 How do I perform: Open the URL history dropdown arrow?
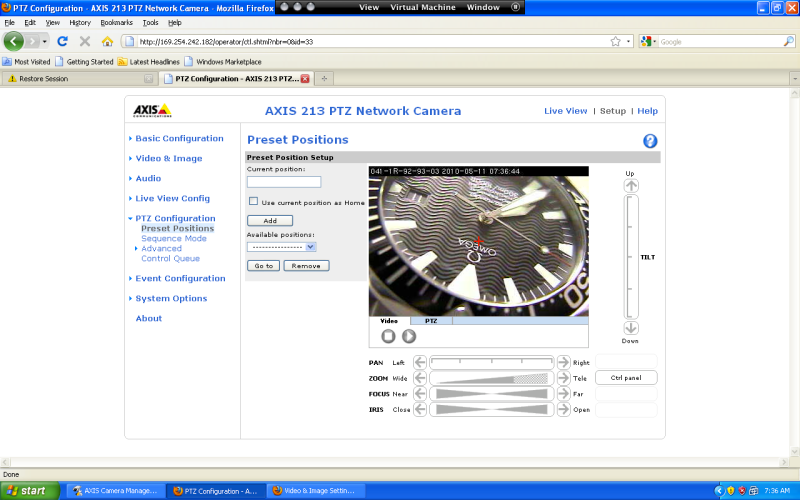tap(629, 41)
